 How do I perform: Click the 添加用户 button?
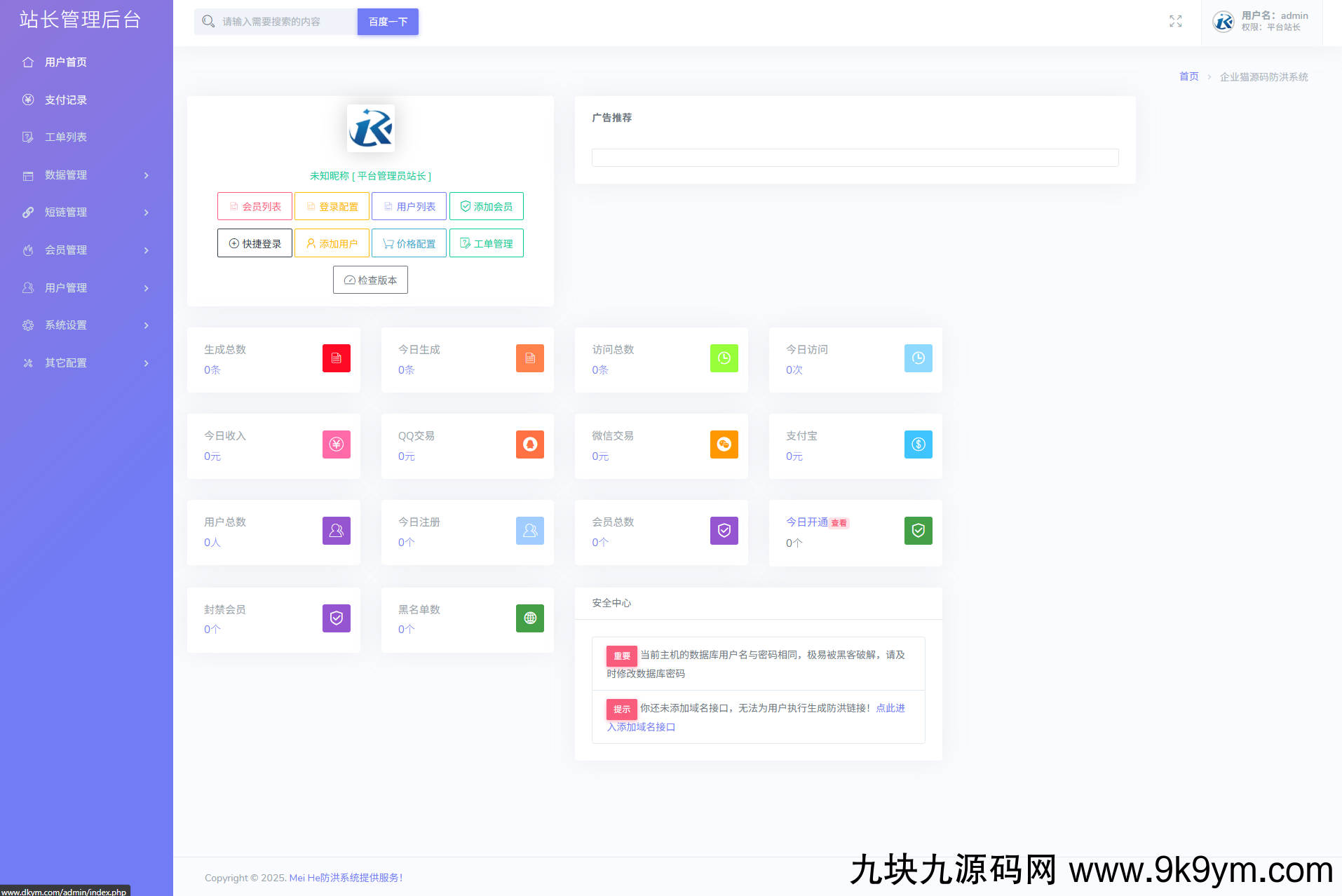click(x=332, y=243)
